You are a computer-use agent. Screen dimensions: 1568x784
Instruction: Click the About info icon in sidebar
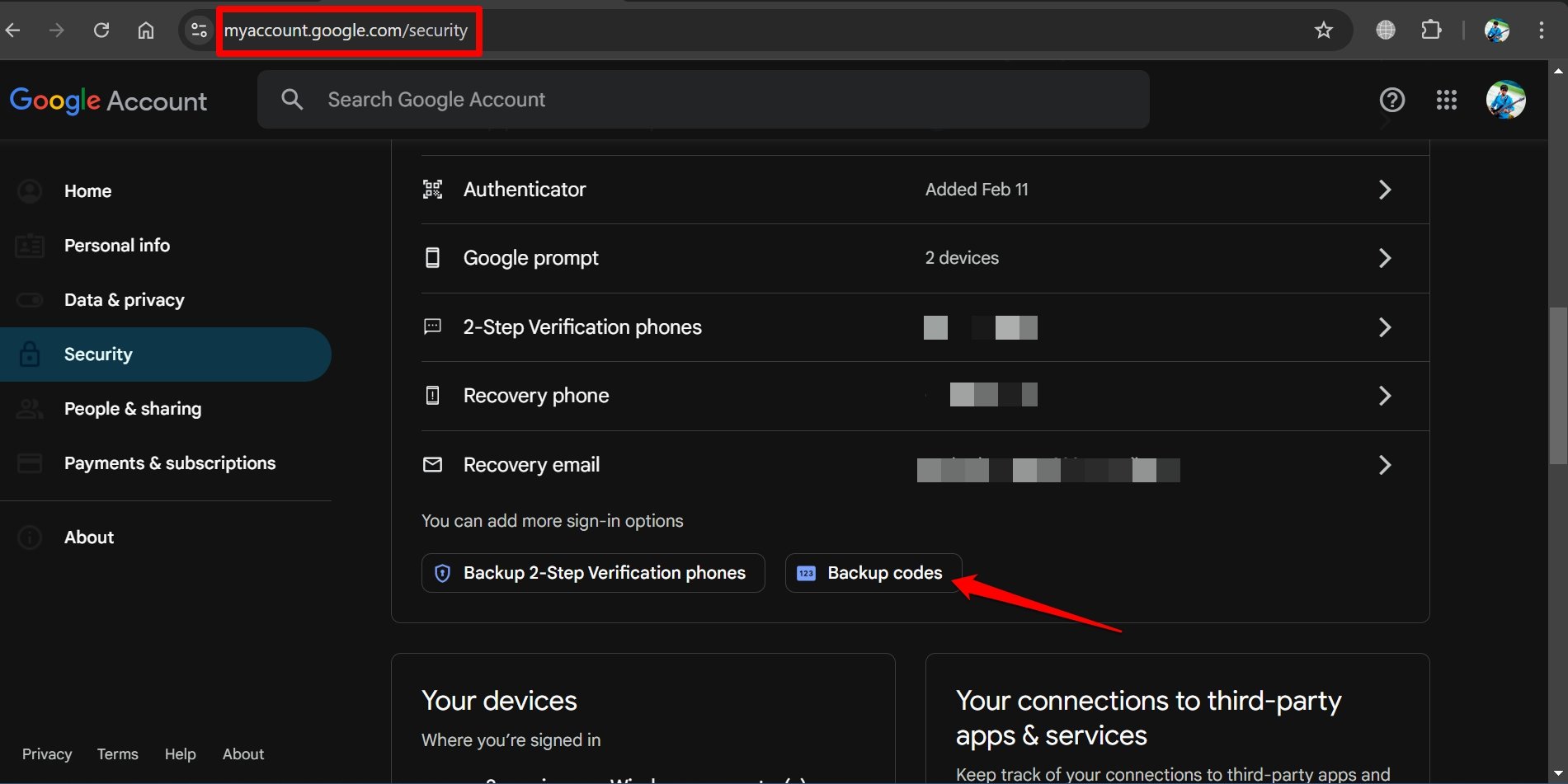point(30,538)
